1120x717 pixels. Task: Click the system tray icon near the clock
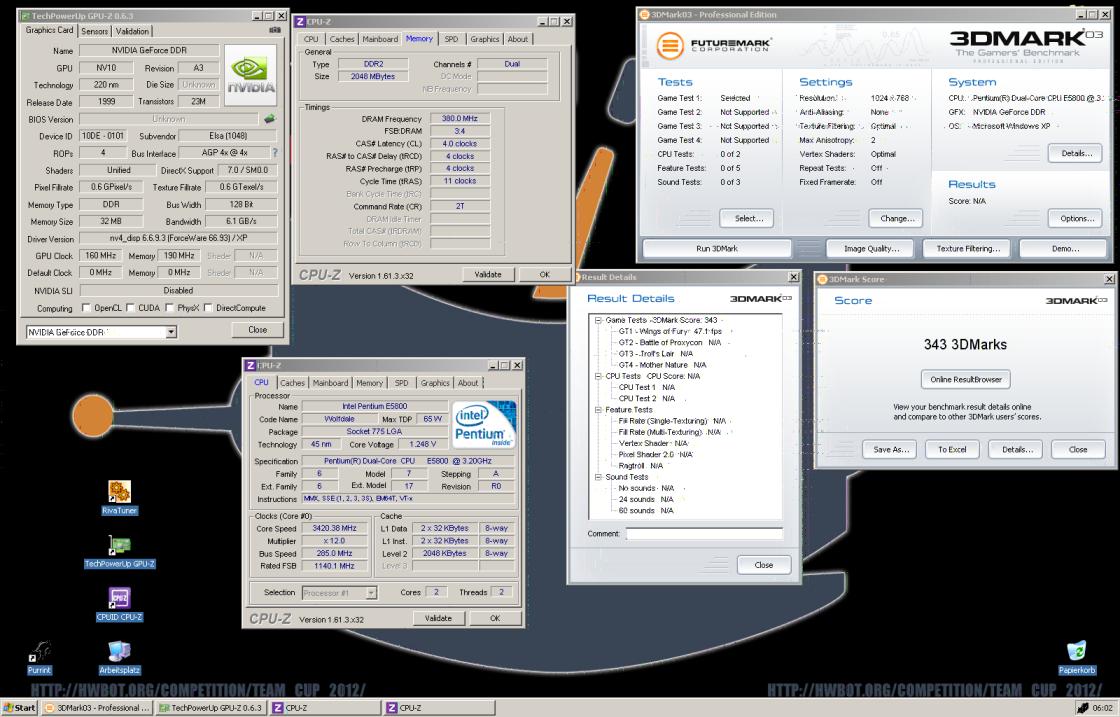click(1083, 708)
